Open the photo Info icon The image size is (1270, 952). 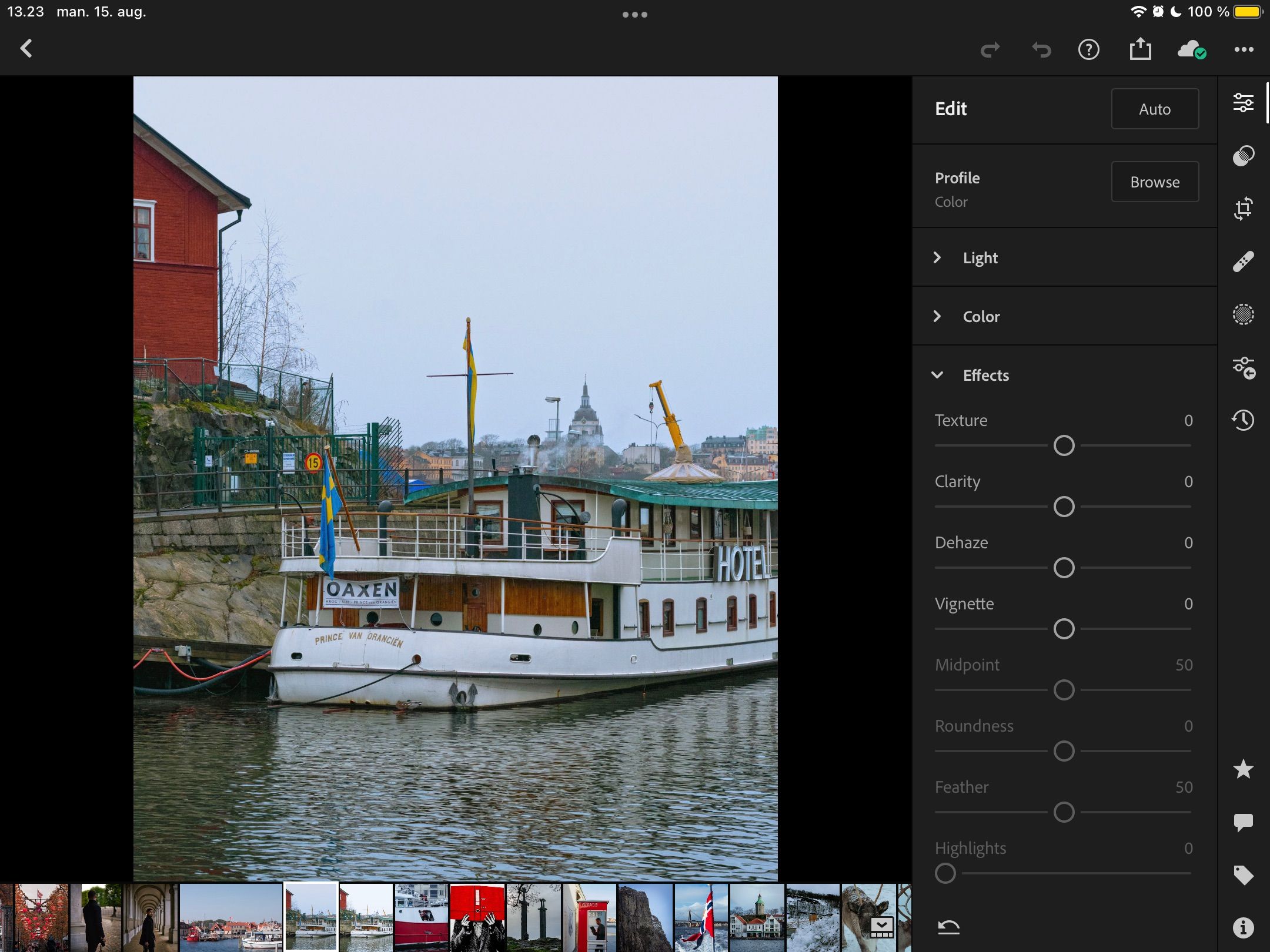(x=1243, y=928)
